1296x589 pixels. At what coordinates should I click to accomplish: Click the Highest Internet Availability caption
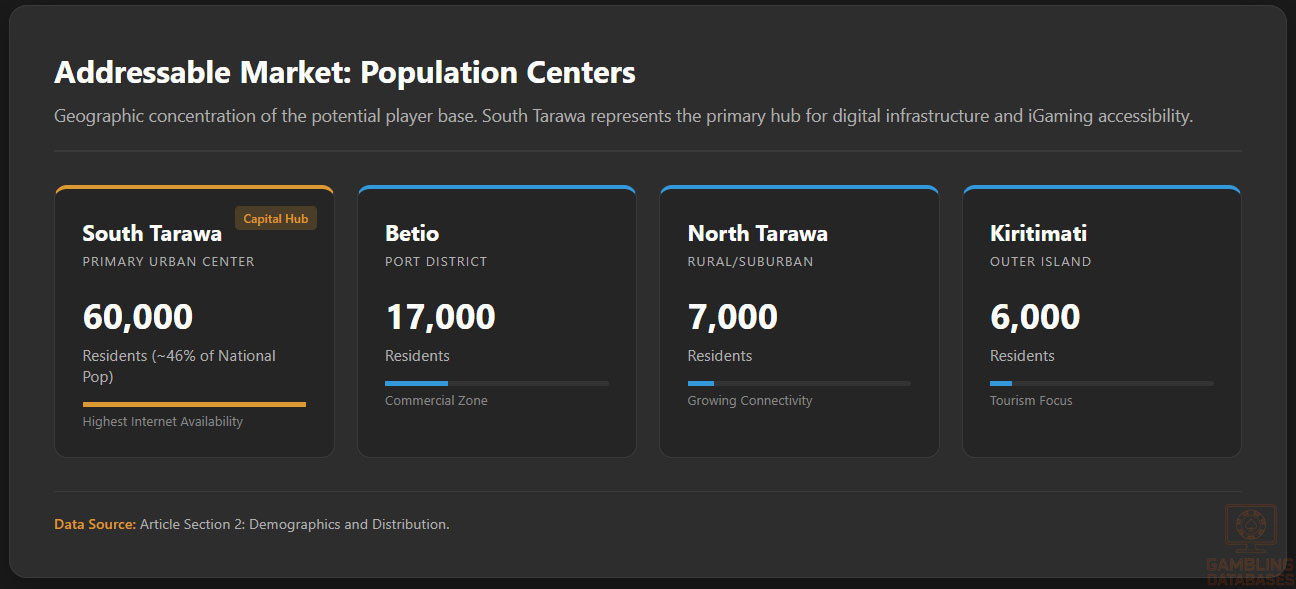pyautogui.click(x=163, y=422)
